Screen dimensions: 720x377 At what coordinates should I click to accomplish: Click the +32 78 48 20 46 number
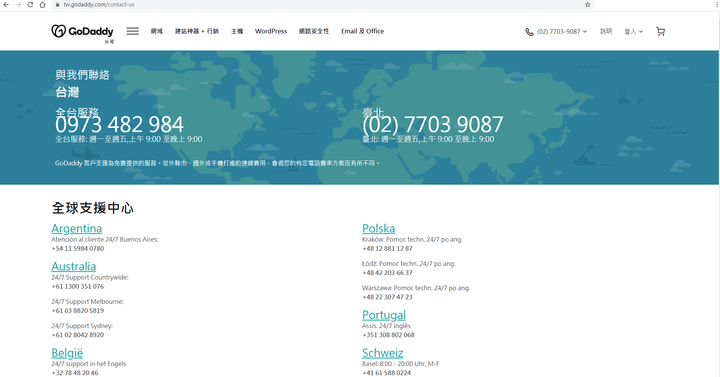pyautogui.click(x=74, y=373)
